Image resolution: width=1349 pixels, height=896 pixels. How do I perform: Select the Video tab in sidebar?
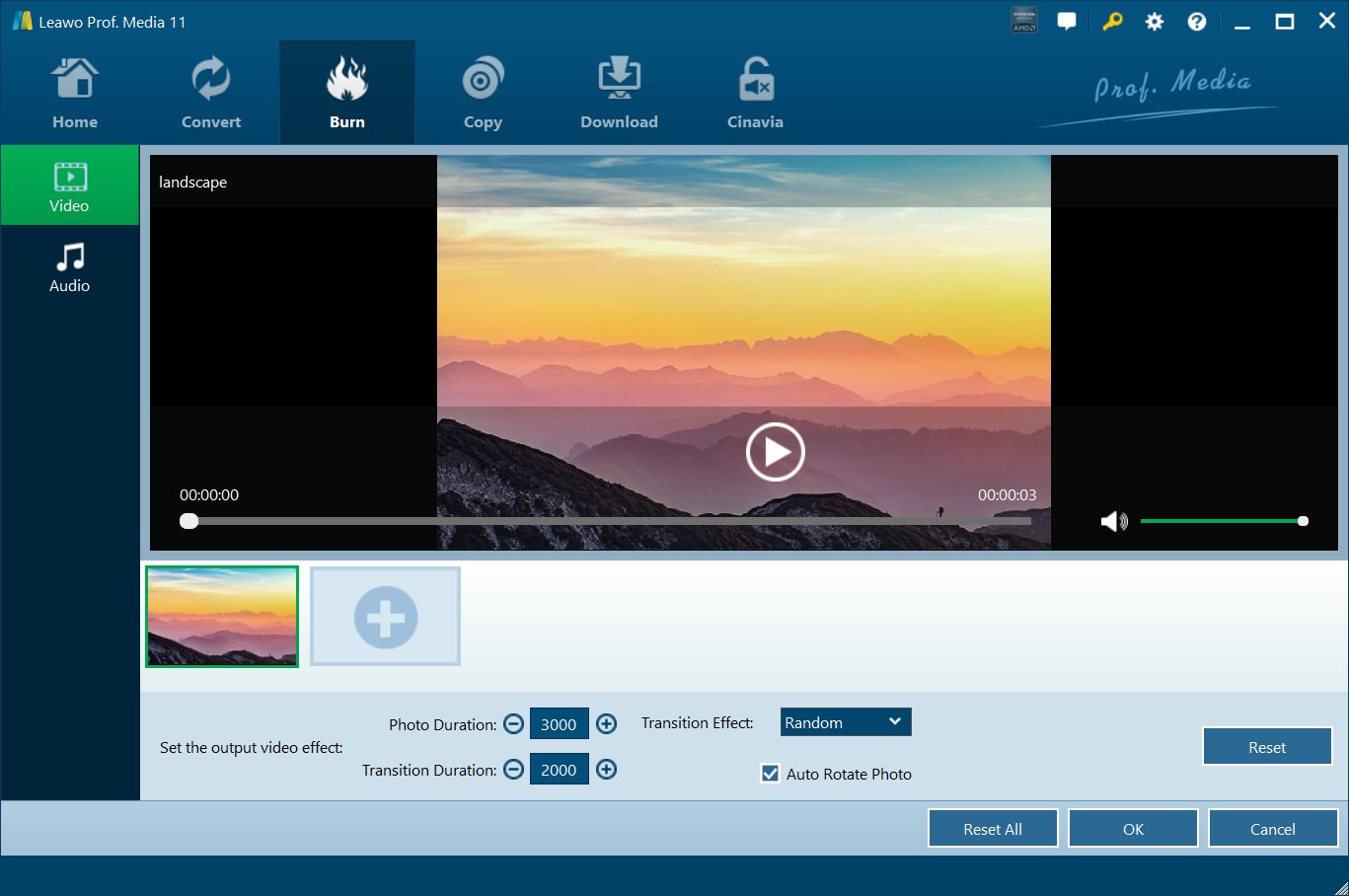[69, 186]
